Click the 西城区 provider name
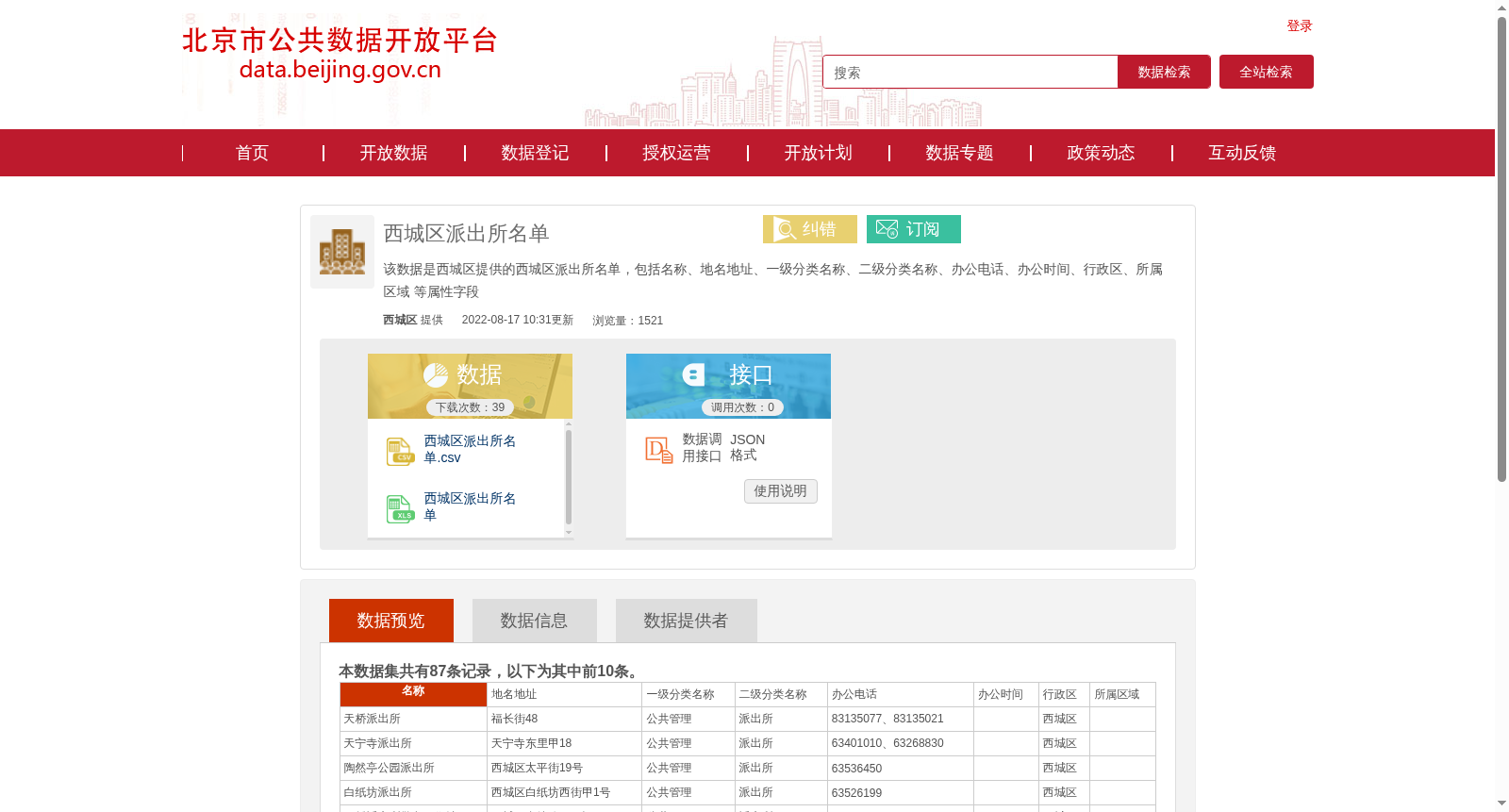 (x=400, y=321)
